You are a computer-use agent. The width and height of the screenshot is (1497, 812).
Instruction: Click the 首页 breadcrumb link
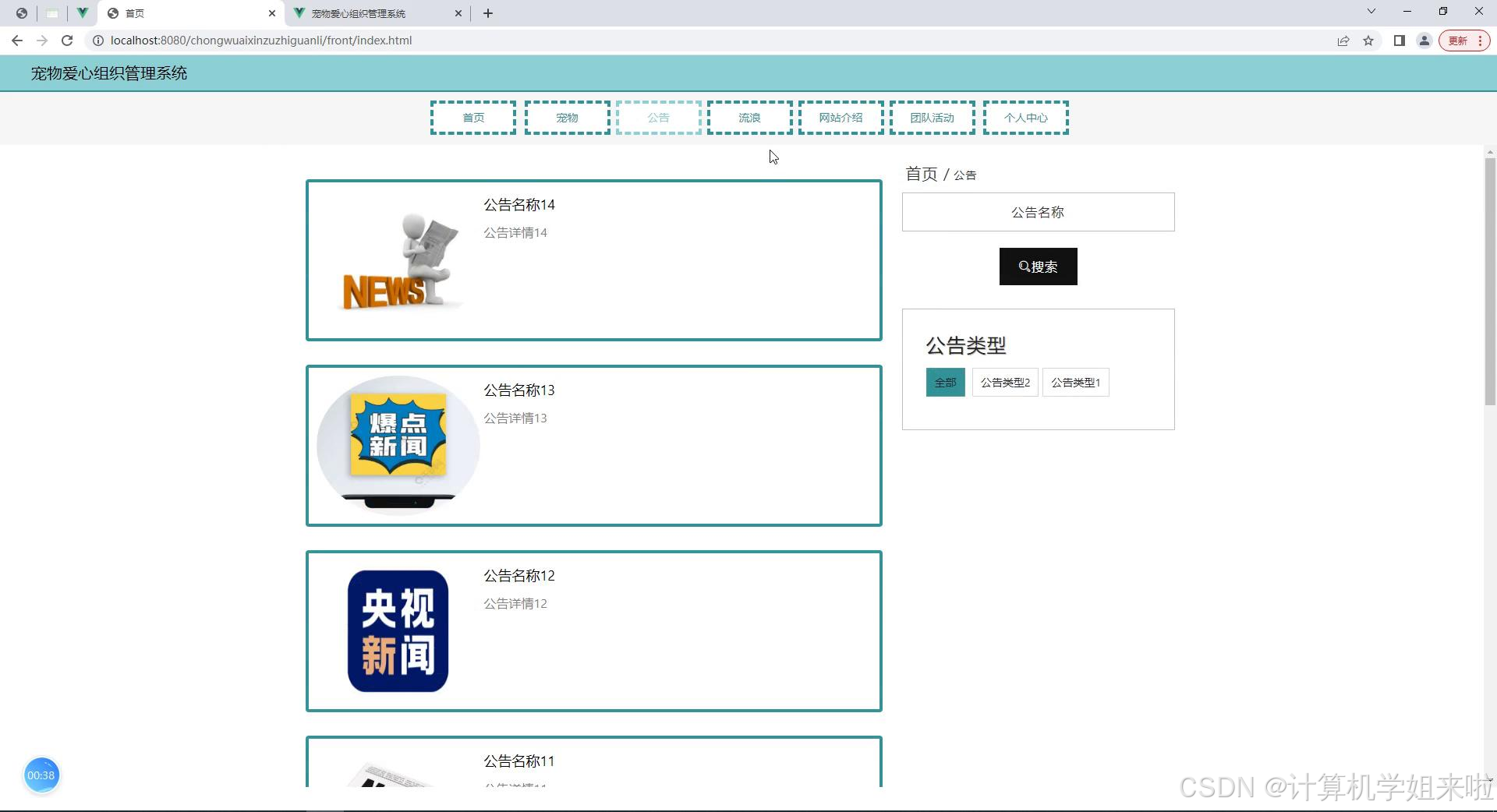(921, 174)
